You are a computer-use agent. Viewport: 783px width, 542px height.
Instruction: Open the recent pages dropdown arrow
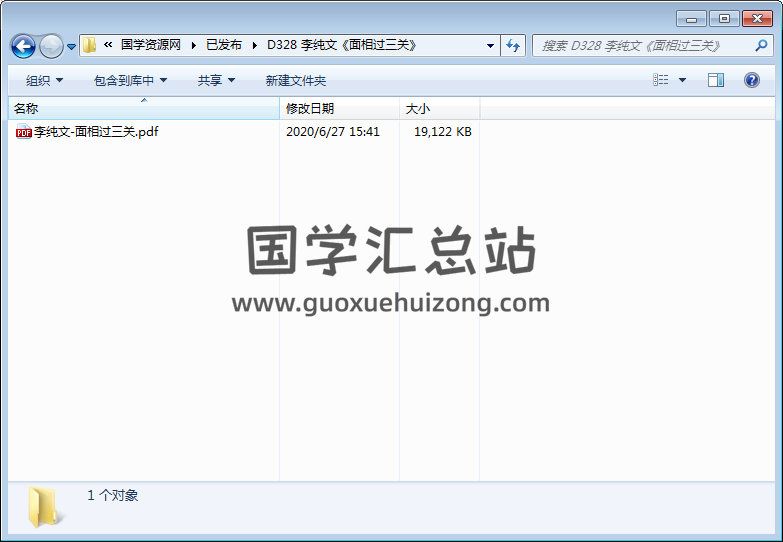(x=71, y=46)
